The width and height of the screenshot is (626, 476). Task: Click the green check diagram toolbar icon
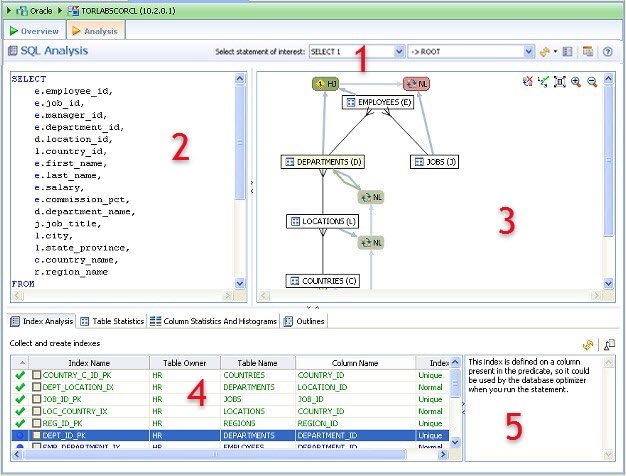coord(543,81)
